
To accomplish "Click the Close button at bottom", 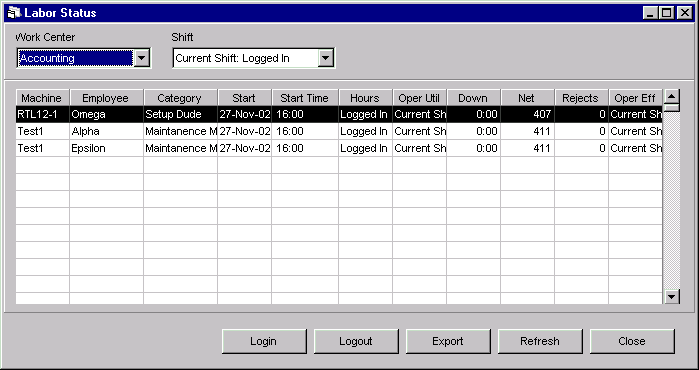I will 632,341.
